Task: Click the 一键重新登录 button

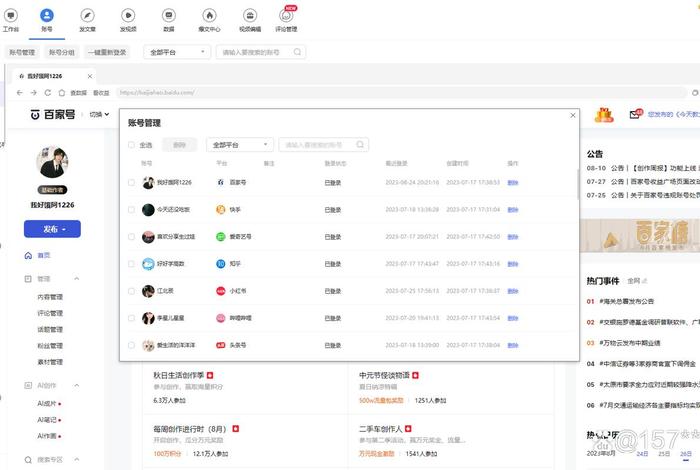Action: [x=107, y=52]
